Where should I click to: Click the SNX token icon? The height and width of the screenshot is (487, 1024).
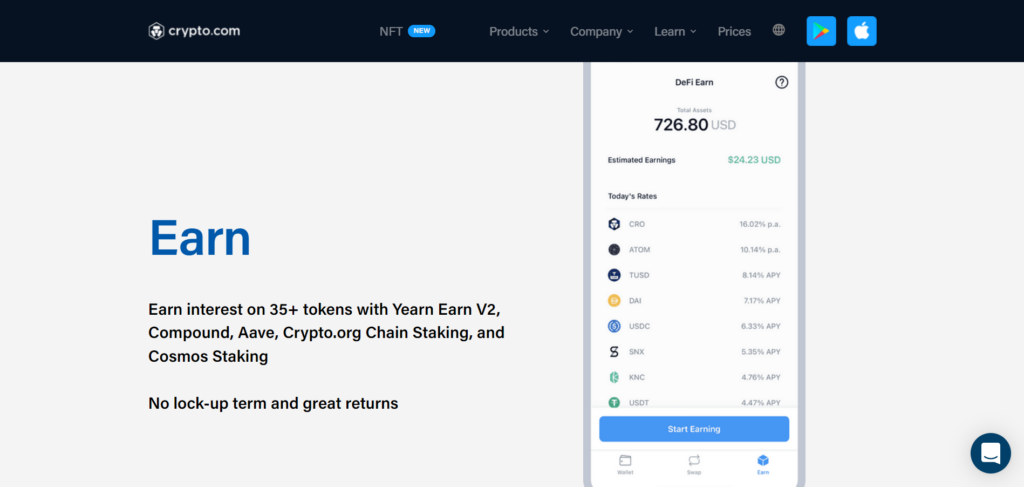point(614,352)
